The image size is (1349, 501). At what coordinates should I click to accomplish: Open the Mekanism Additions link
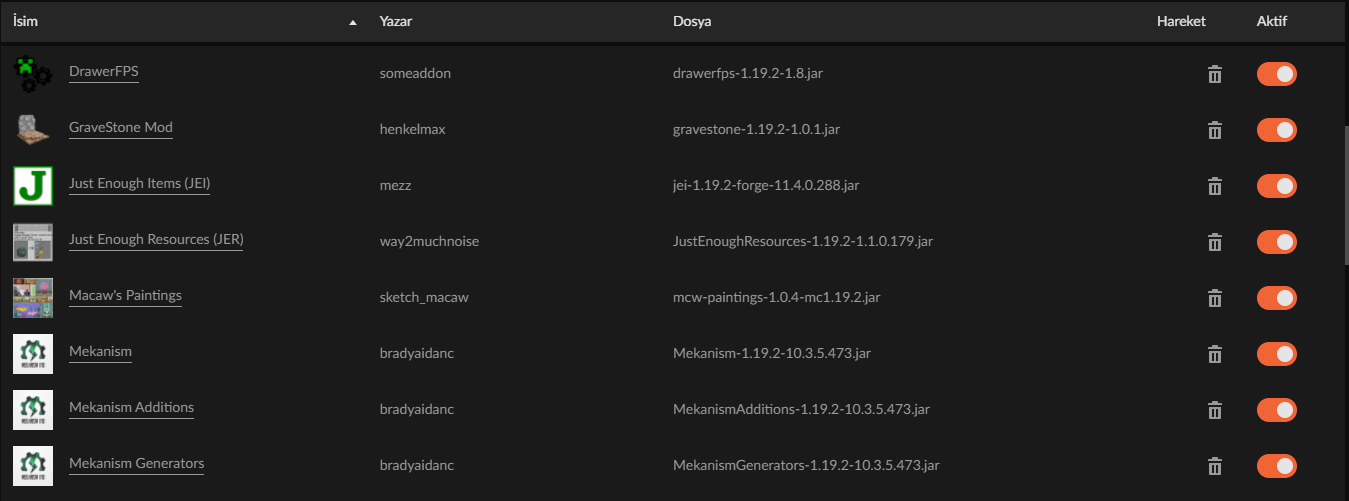point(131,408)
